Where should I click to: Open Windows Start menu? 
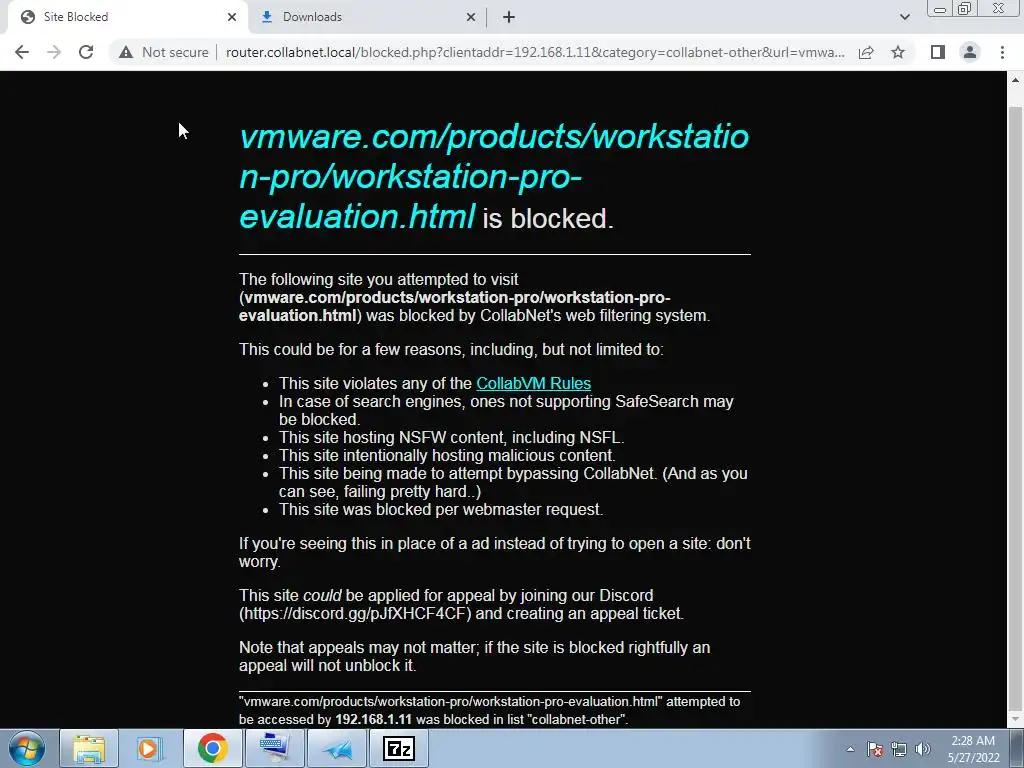coord(27,748)
